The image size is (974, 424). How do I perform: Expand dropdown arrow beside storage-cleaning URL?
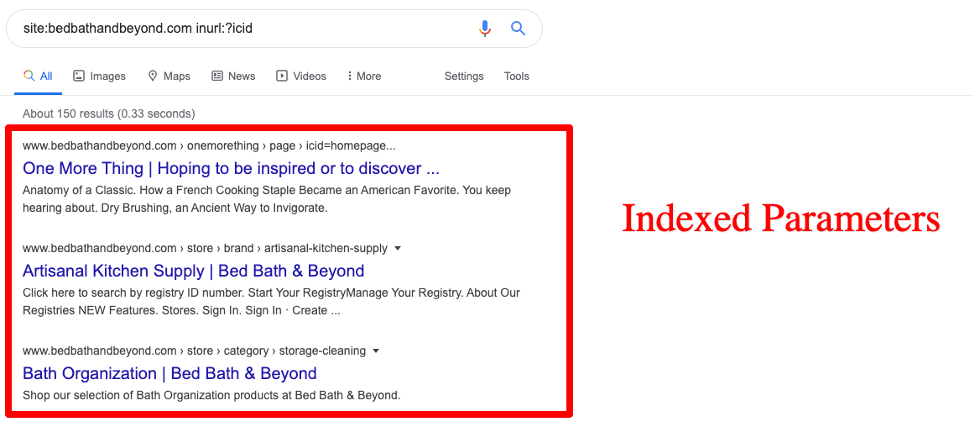coord(376,351)
